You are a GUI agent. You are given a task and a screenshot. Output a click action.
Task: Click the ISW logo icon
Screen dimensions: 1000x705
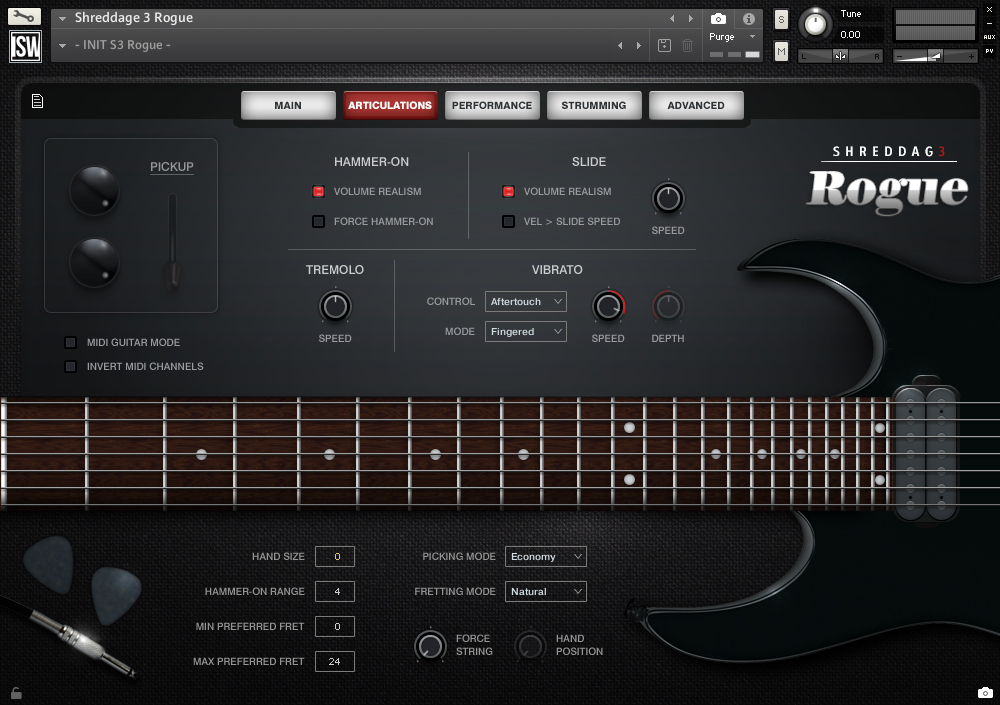click(24, 46)
